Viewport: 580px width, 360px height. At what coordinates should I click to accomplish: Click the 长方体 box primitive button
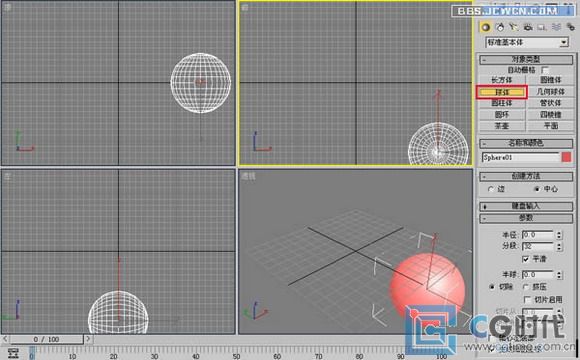click(x=502, y=80)
